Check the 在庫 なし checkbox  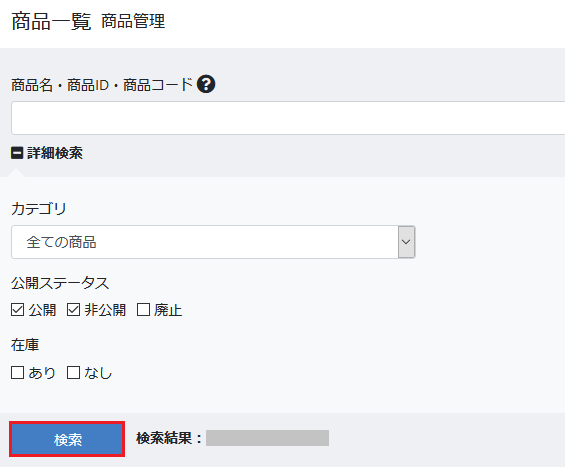tap(74, 373)
